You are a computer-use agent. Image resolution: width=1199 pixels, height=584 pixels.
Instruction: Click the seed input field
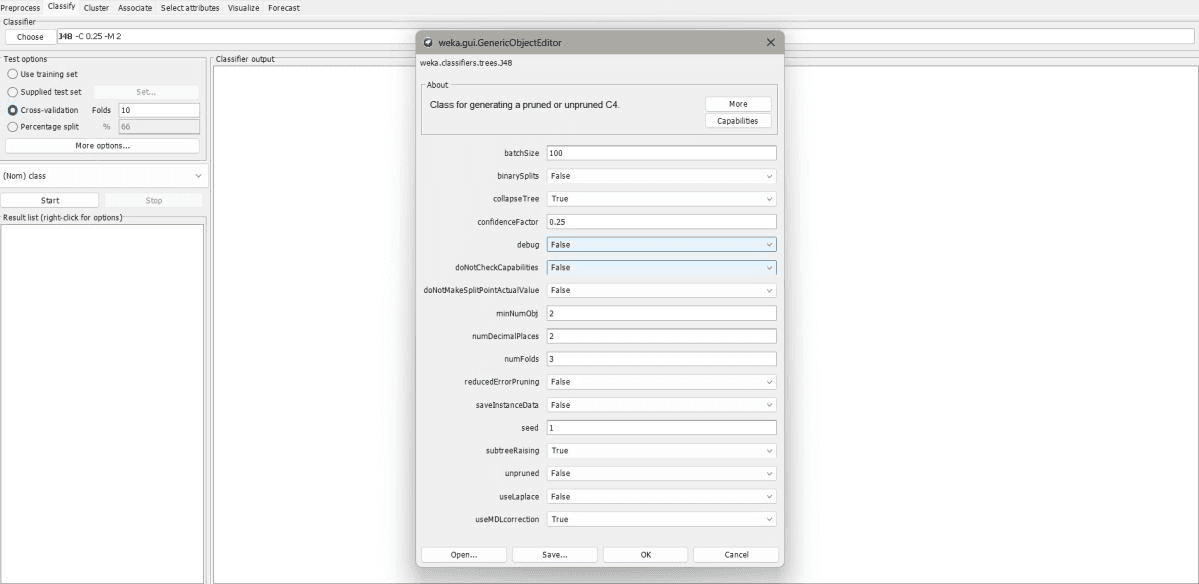pyautogui.click(x=661, y=427)
